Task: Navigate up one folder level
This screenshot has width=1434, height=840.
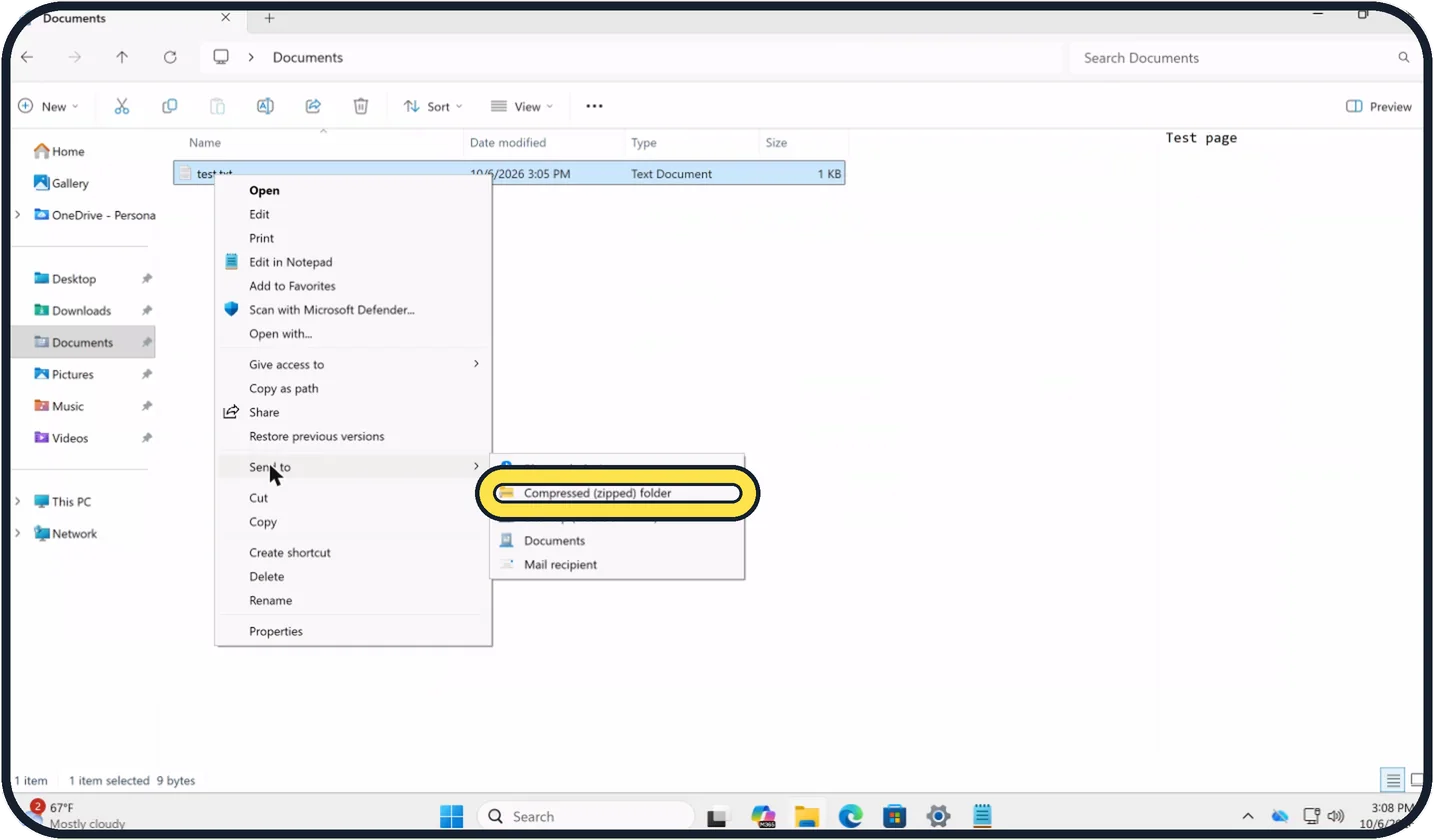Action: coord(122,57)
